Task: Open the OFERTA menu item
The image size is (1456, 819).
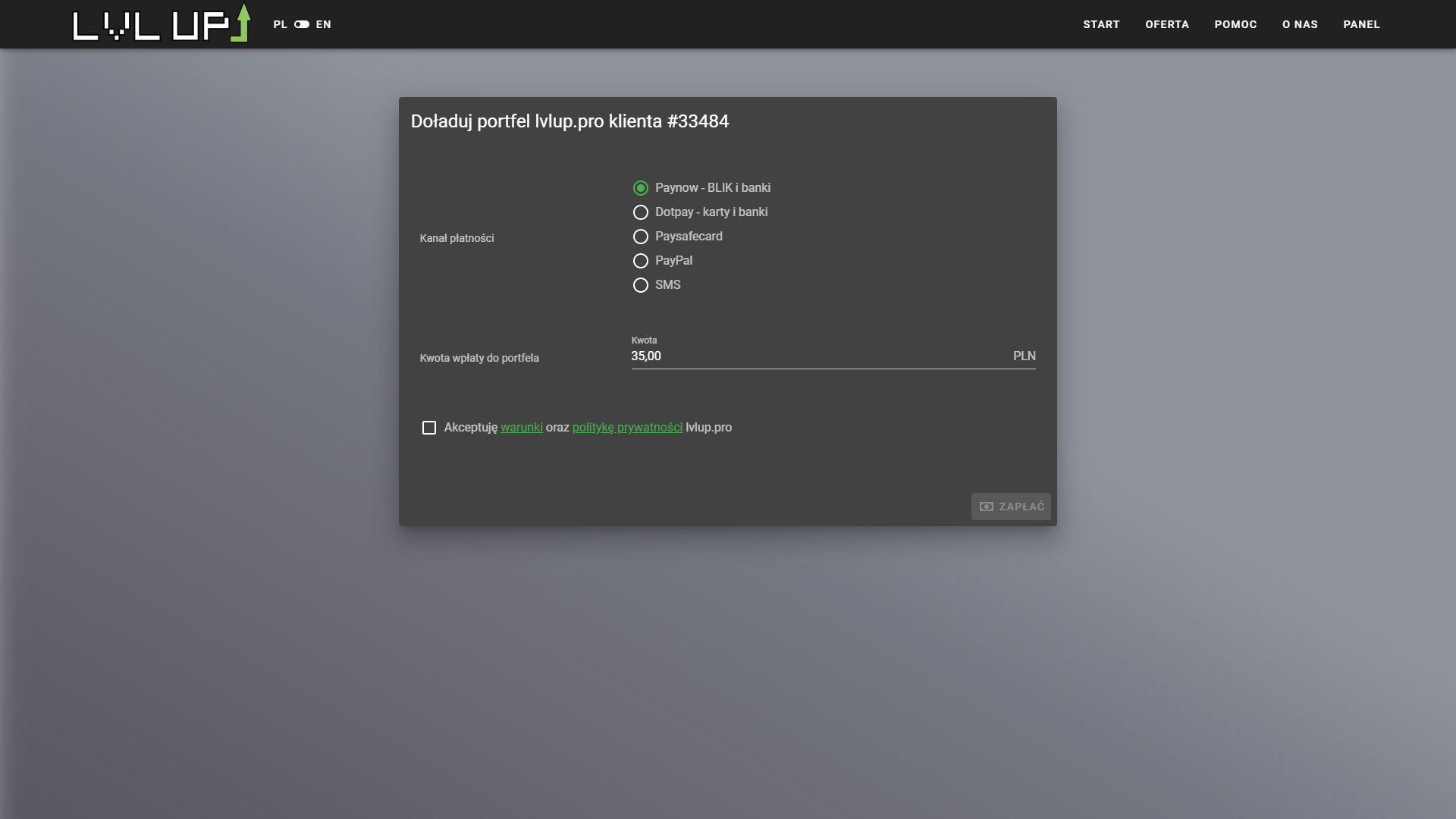Action: [x=1167, y=24]
